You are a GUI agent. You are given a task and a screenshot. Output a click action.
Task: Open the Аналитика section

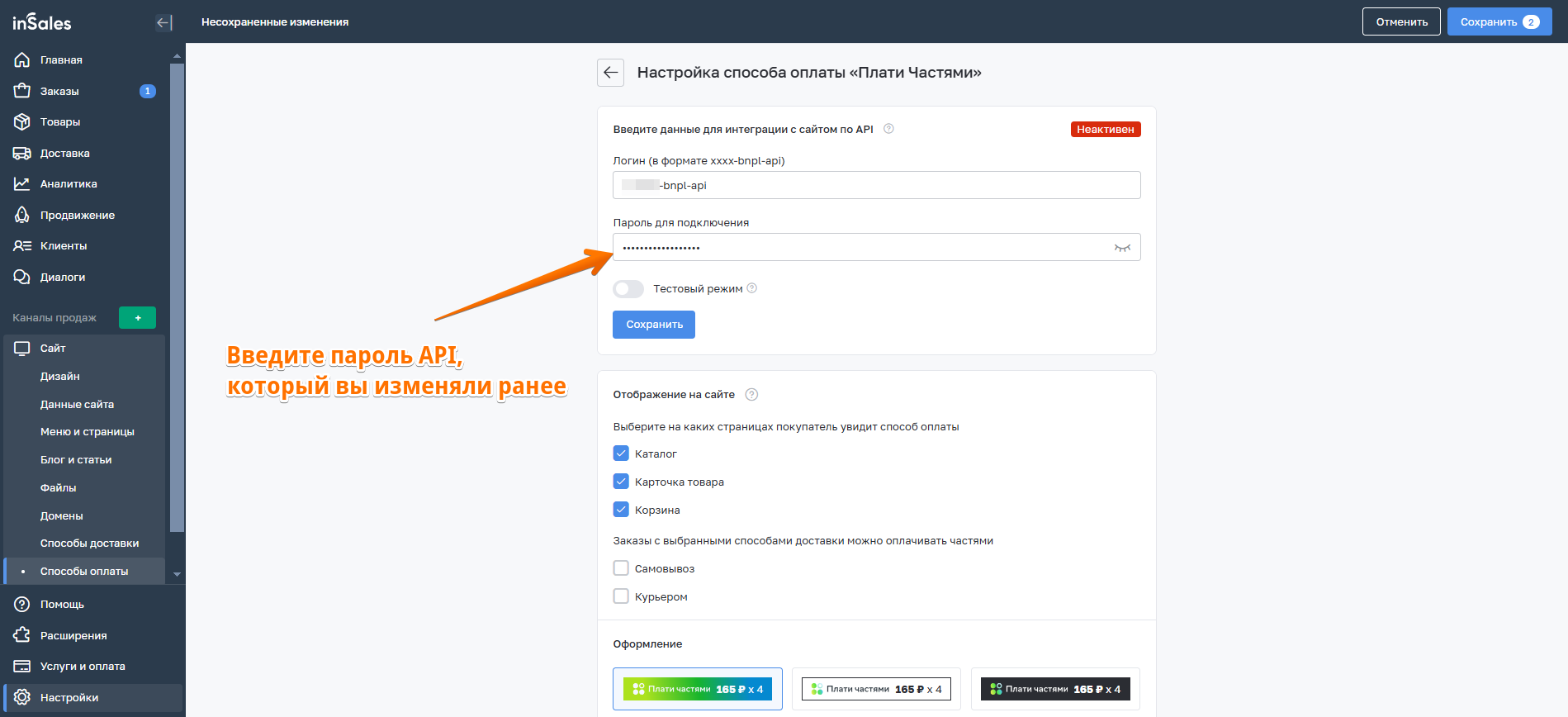point(69,184)
